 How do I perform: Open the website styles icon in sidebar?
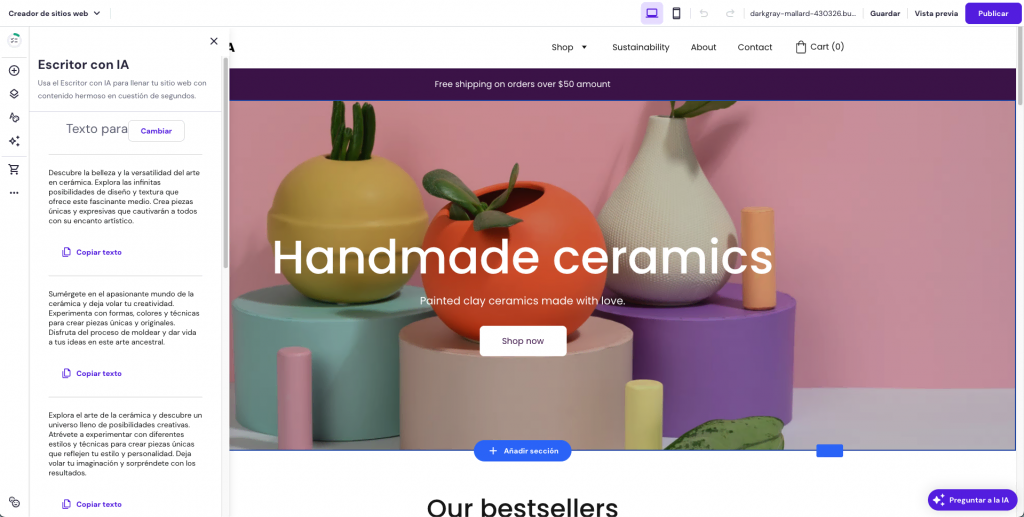[x=14, y=118]
